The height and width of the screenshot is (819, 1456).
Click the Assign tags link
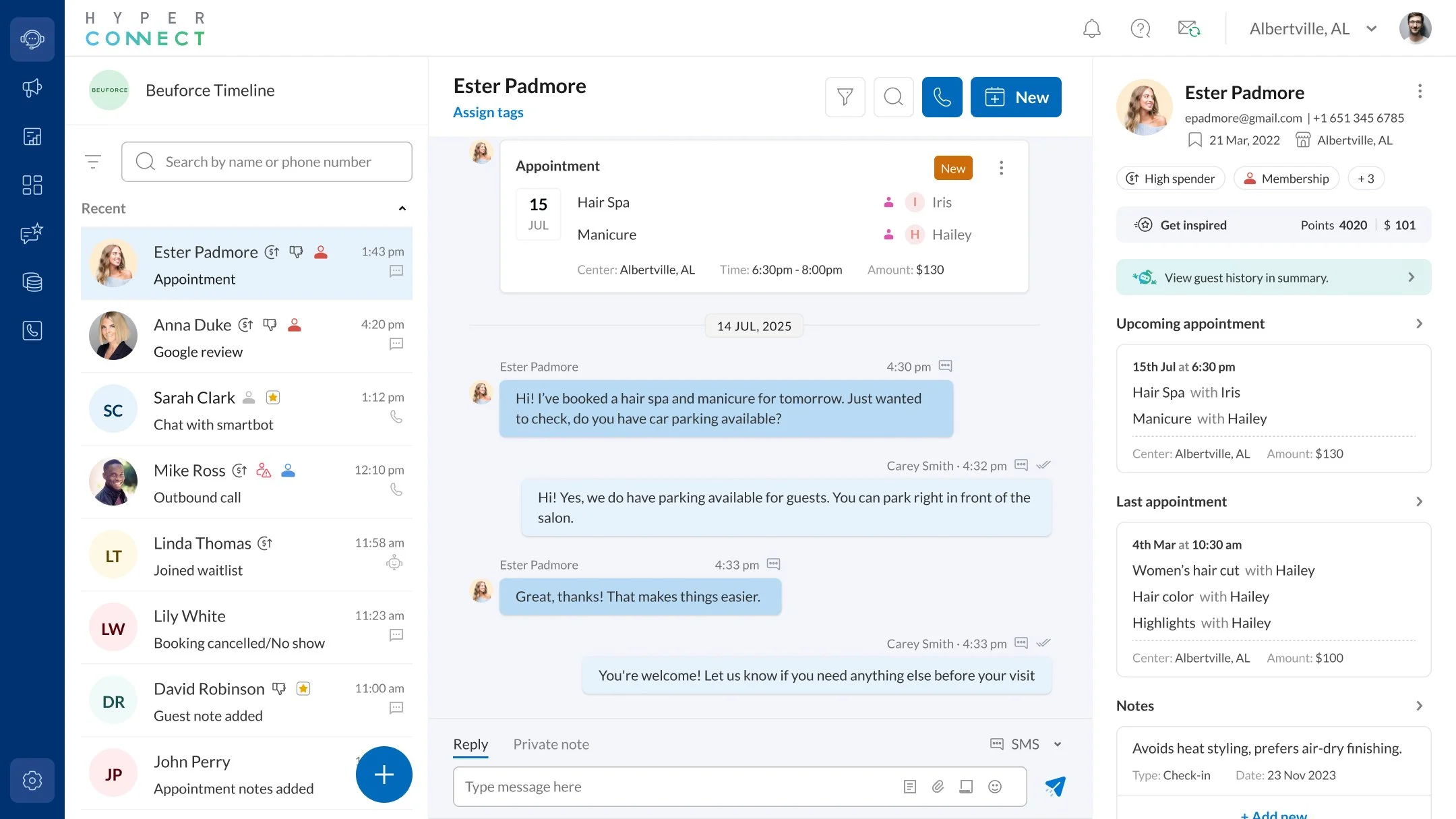pos(488,112)
